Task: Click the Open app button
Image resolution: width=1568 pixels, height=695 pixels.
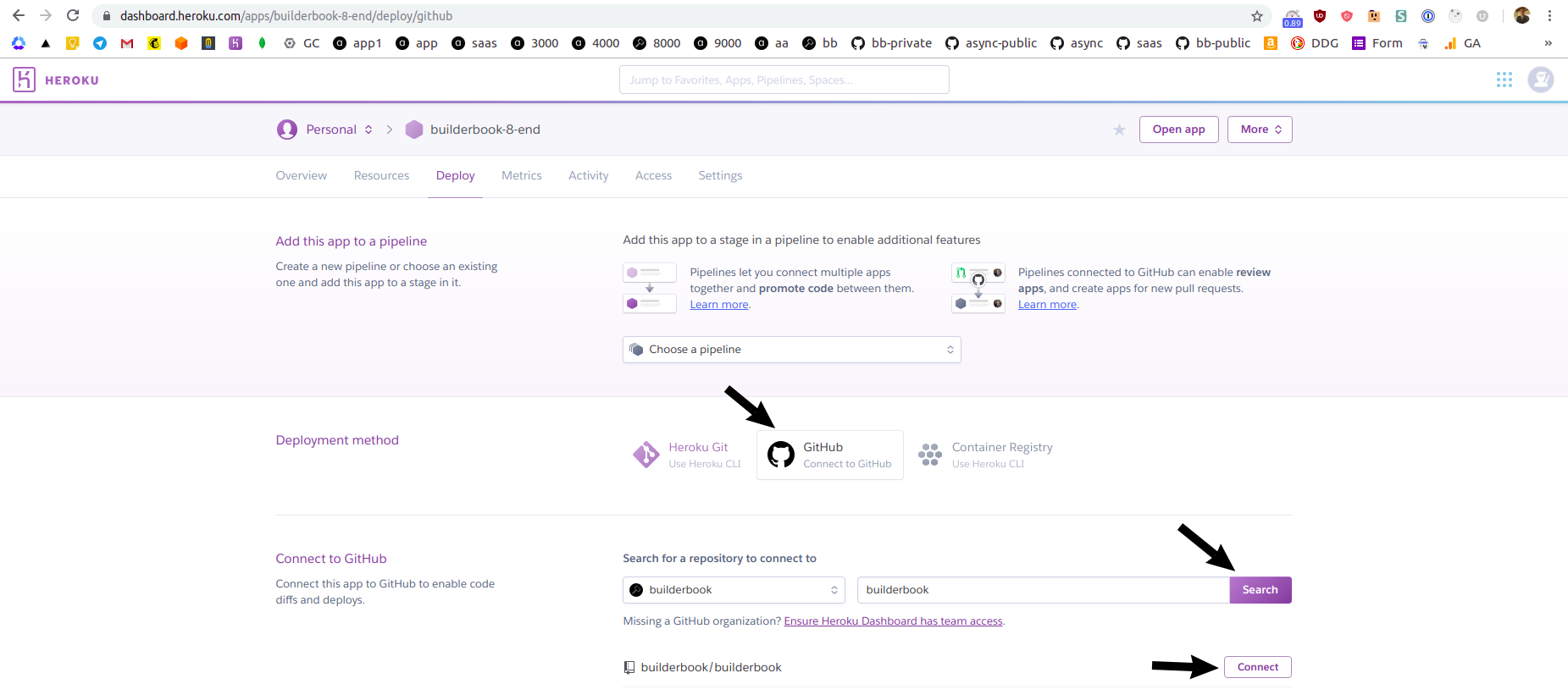Action: click(x=1178, y=130)
